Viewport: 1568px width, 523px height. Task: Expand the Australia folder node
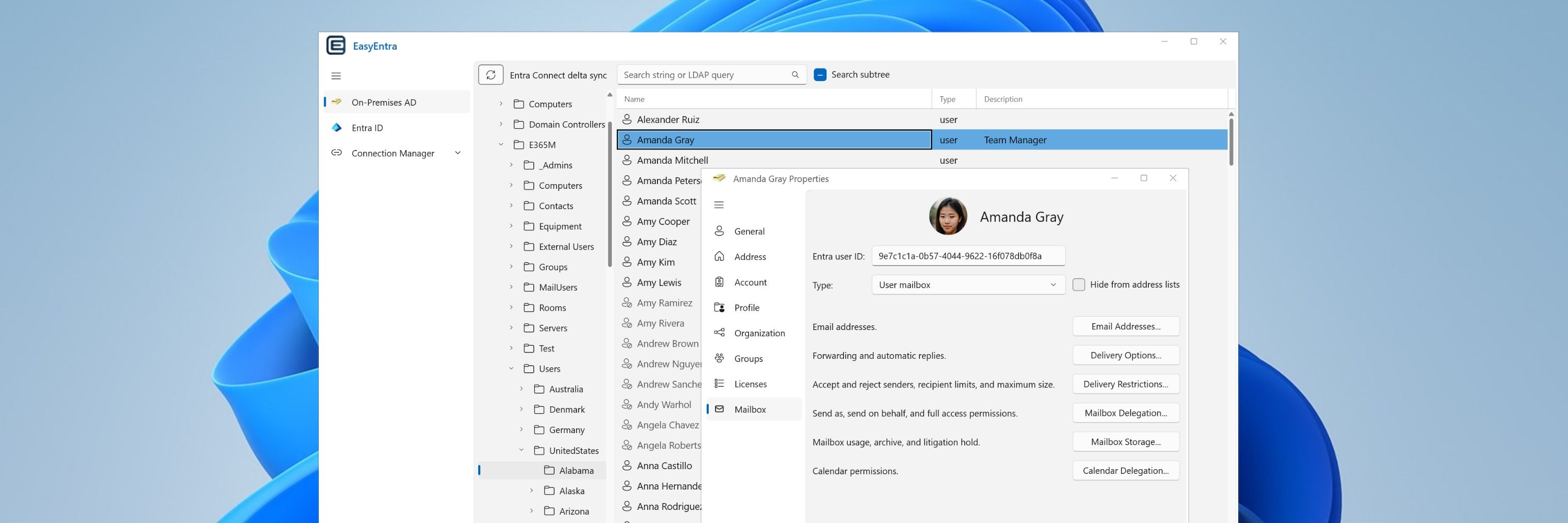tap(521, 389)
